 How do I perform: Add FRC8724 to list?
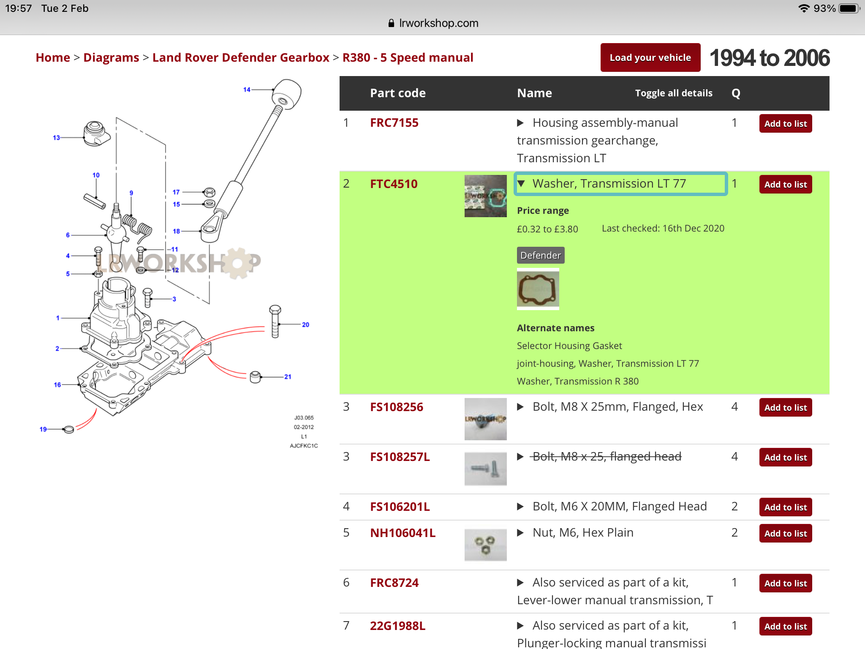click(786, 583)
